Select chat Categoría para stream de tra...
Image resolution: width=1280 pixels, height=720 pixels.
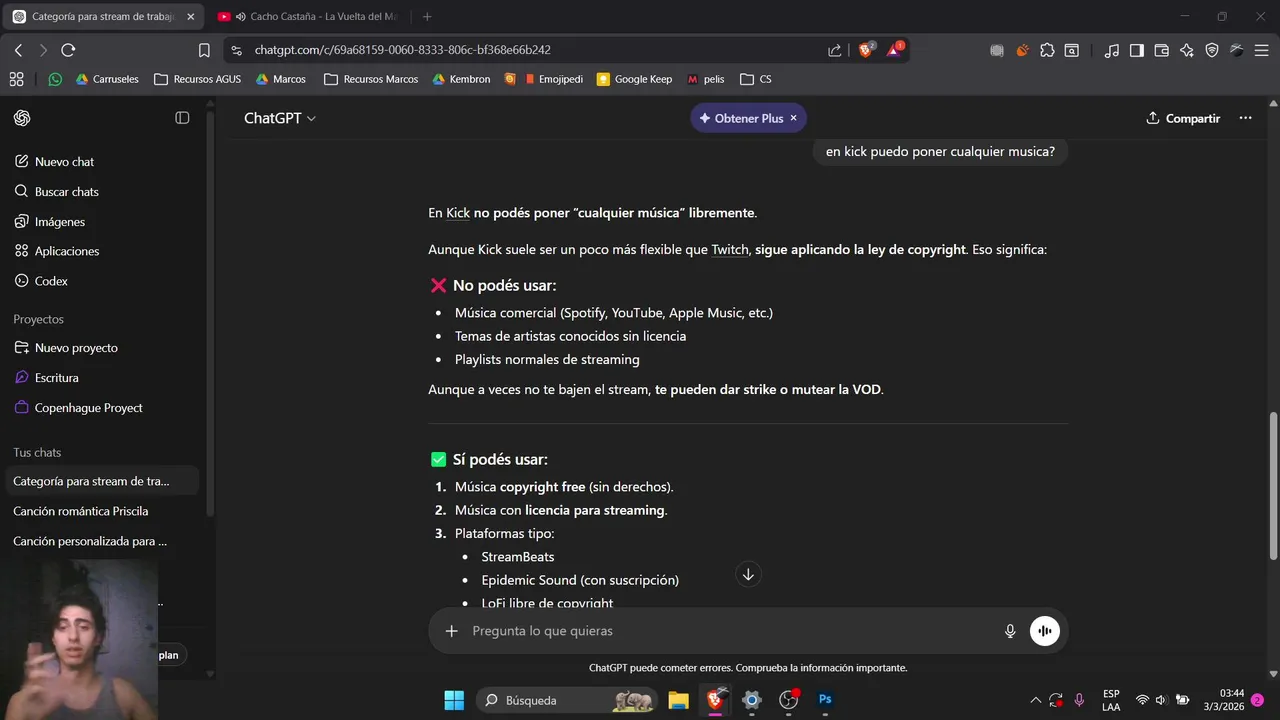(x=100, y=481)
